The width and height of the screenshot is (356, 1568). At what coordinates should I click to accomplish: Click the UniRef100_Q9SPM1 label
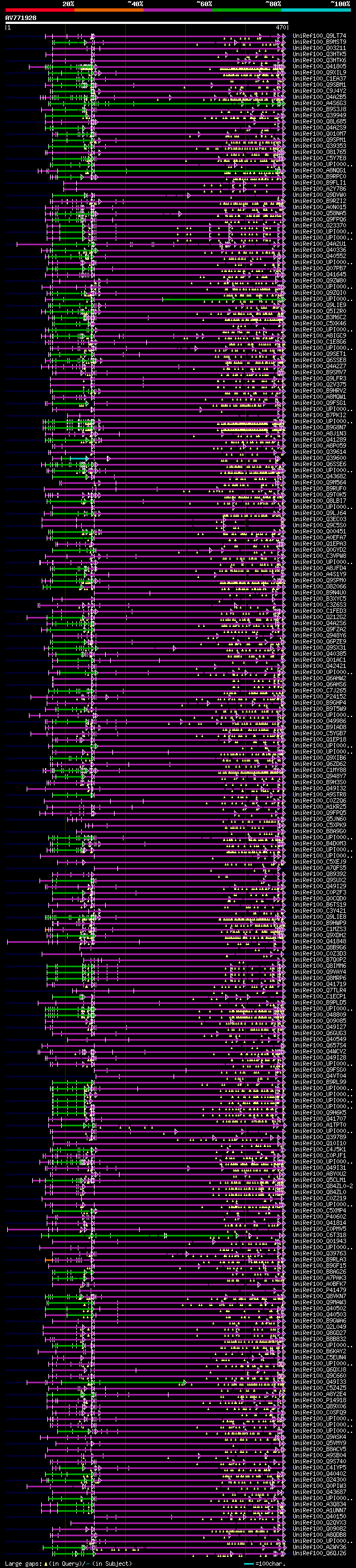click(x=319, y=141)
